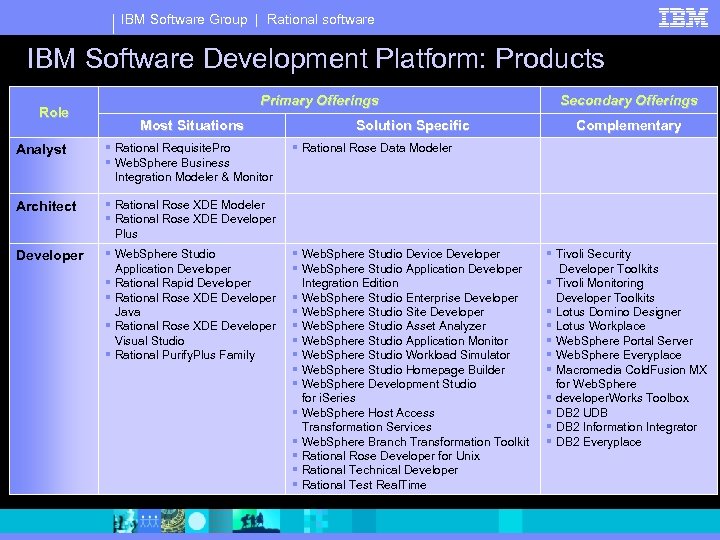Click "Rational Rose Developer for Unix"

point(391,456)
